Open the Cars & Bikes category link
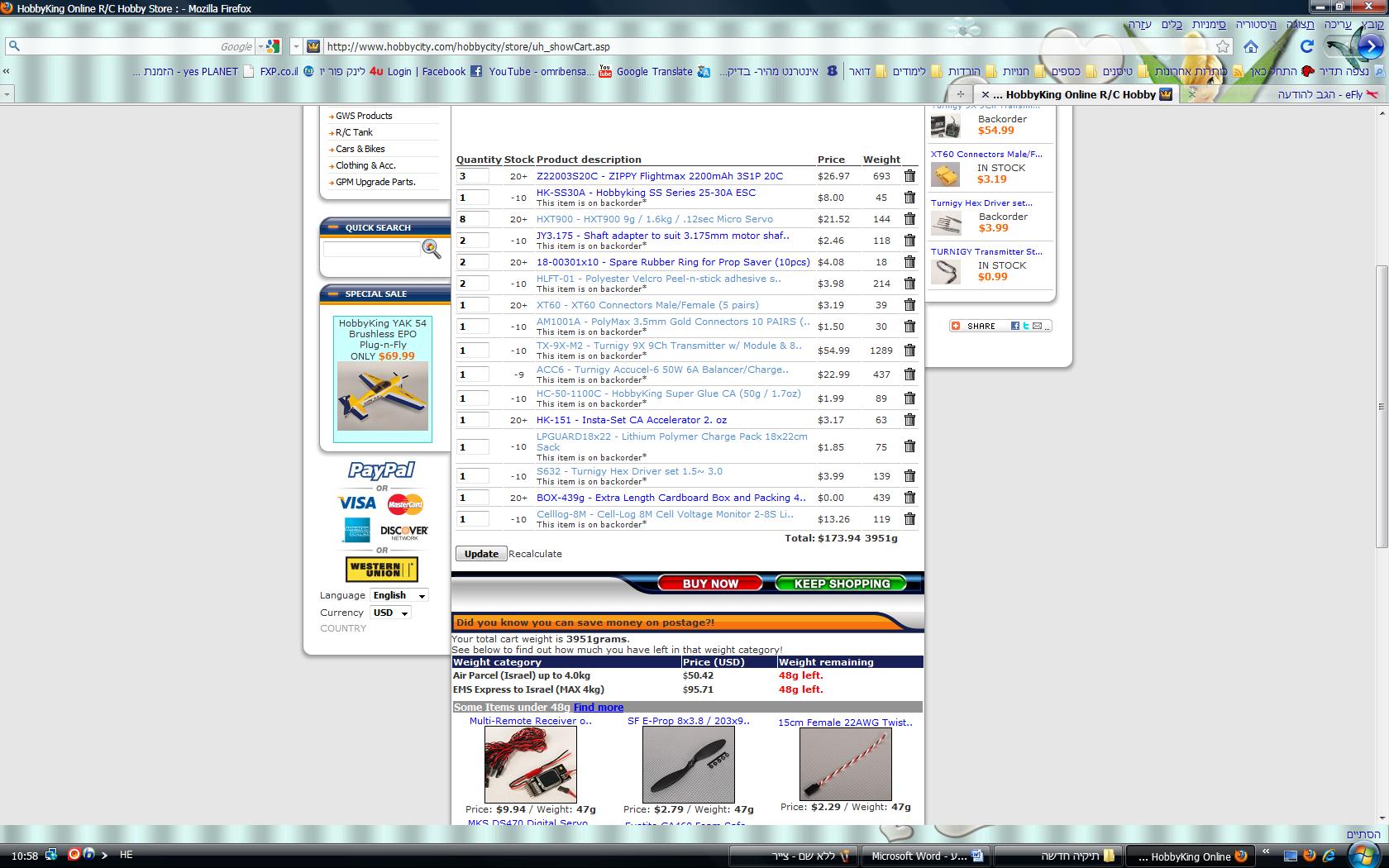Screen dimensions: 1389x868 coord(360,149)
